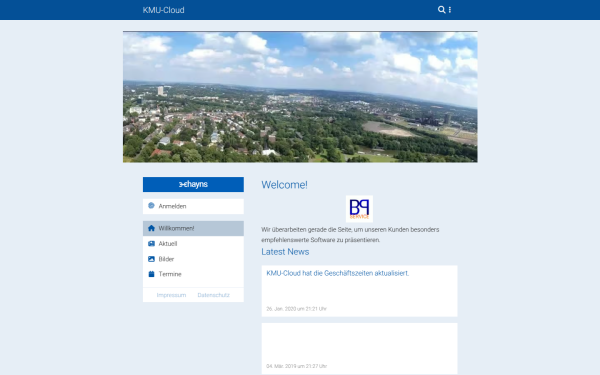Go to the Aktuell page
This screenshot has width=600, height=375.
tap(193, 244)
